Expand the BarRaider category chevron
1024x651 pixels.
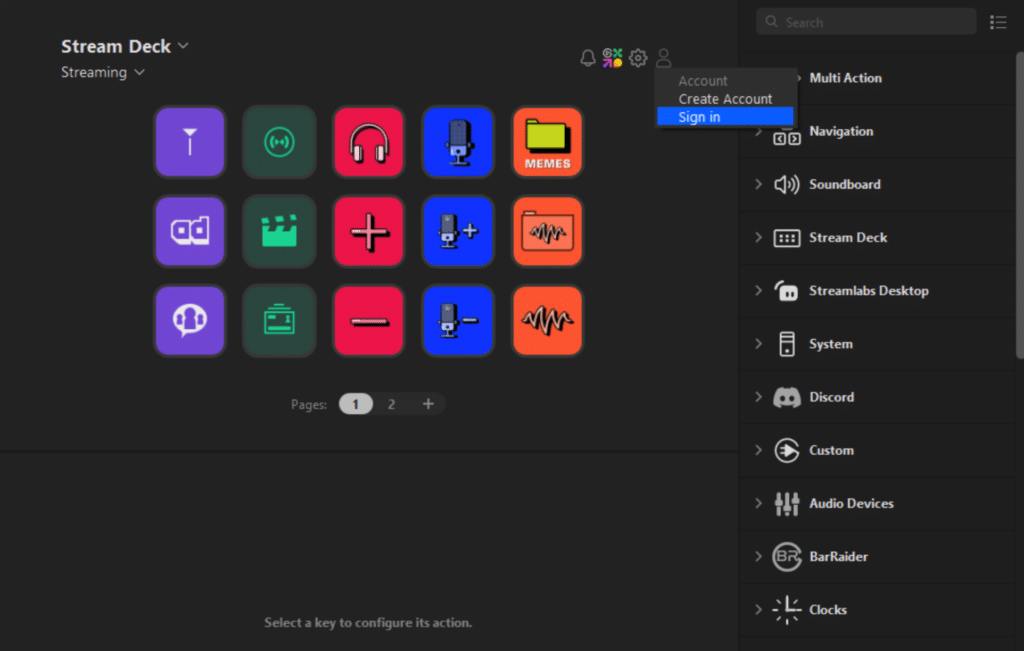[758, 557]
